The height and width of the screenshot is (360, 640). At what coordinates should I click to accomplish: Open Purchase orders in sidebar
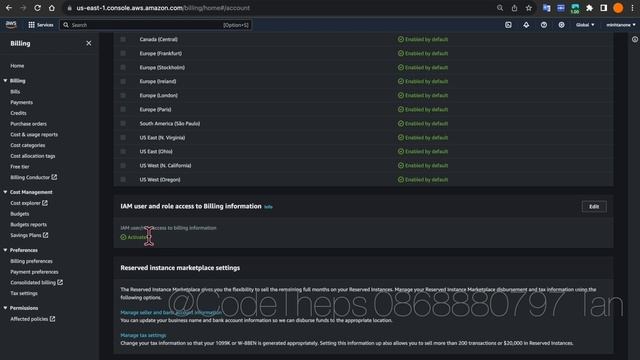pos(29,124)
